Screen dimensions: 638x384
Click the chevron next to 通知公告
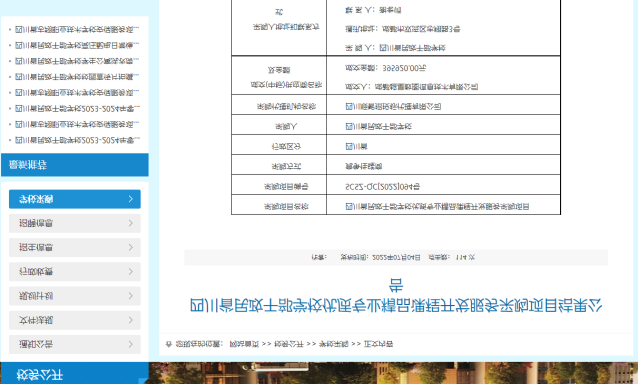click(x=131, y=344)
